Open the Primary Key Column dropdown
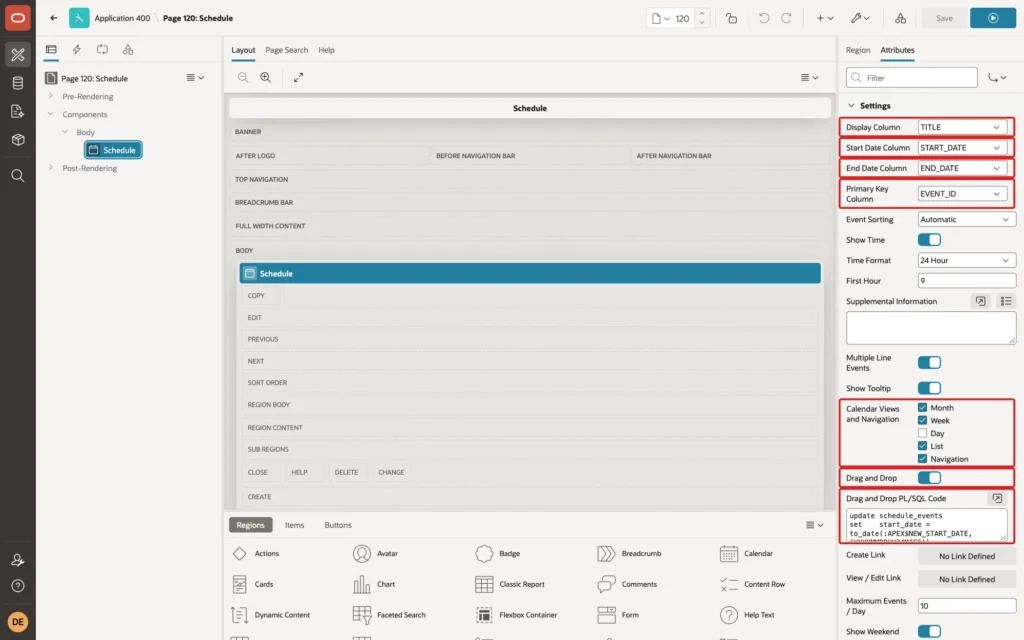This screenshot has height=640, width=1024. (x=962, y=194)
